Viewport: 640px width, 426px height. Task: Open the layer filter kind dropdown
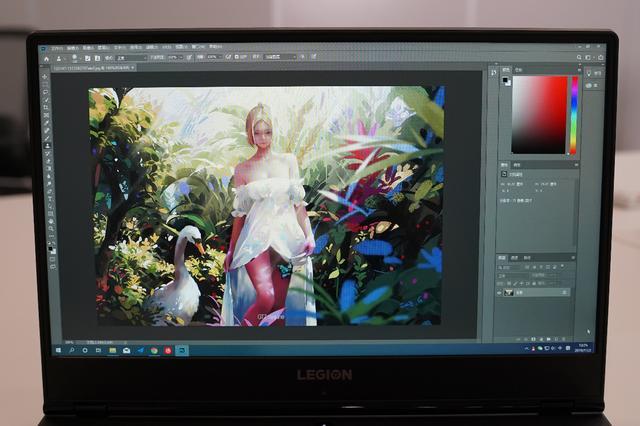click(511, 267)
